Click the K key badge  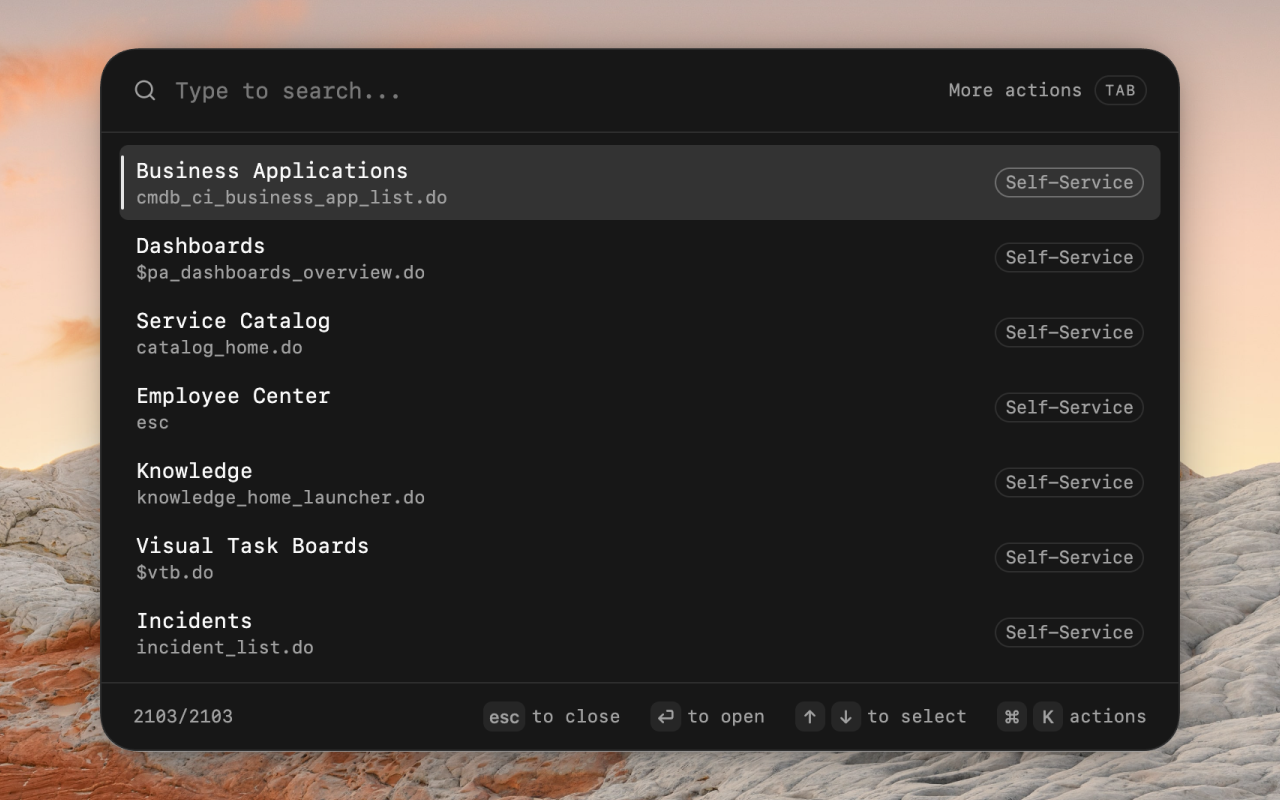click(1048, 716)
